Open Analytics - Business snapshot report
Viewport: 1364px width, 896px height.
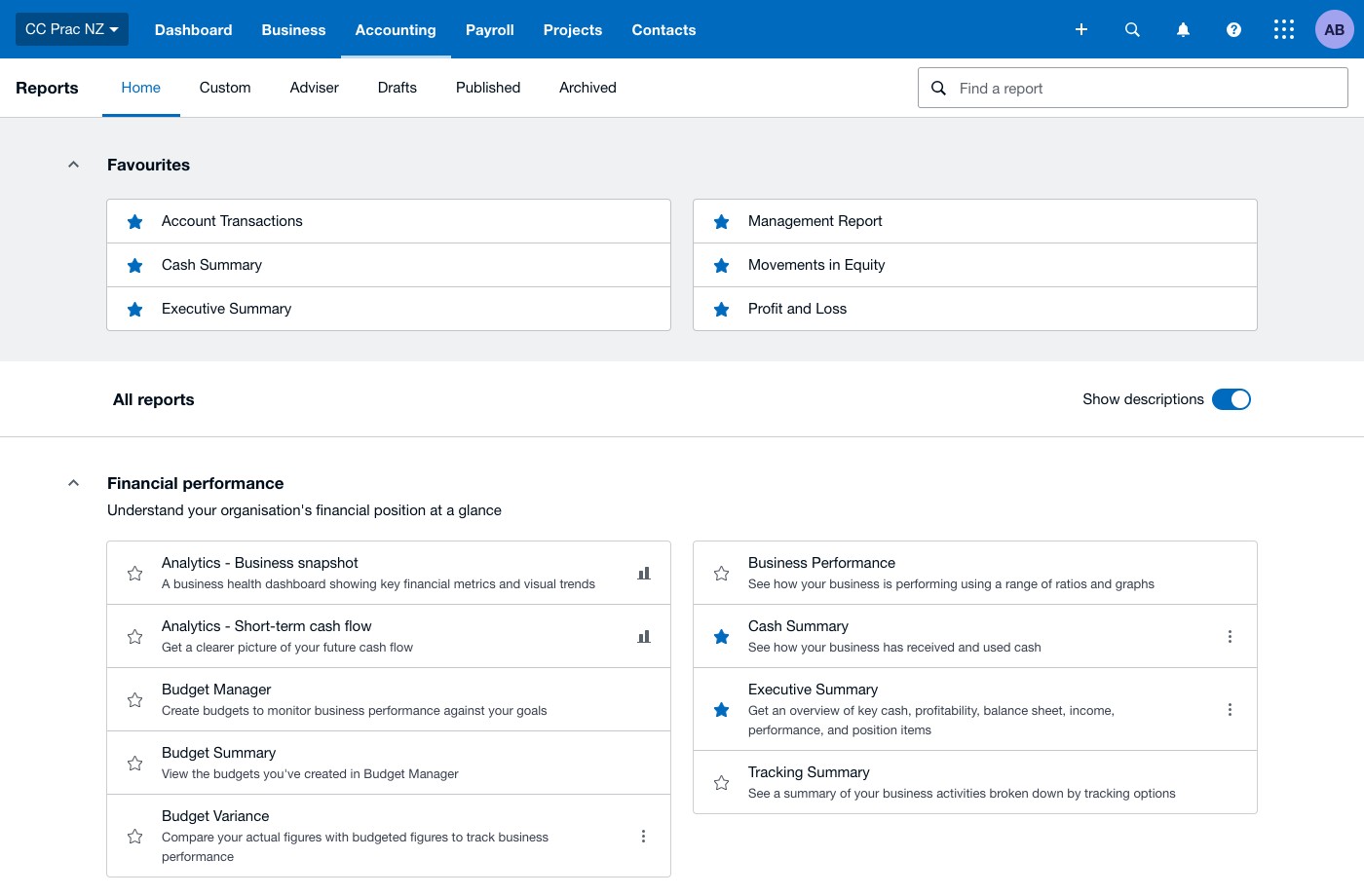(x=389, y=573)
